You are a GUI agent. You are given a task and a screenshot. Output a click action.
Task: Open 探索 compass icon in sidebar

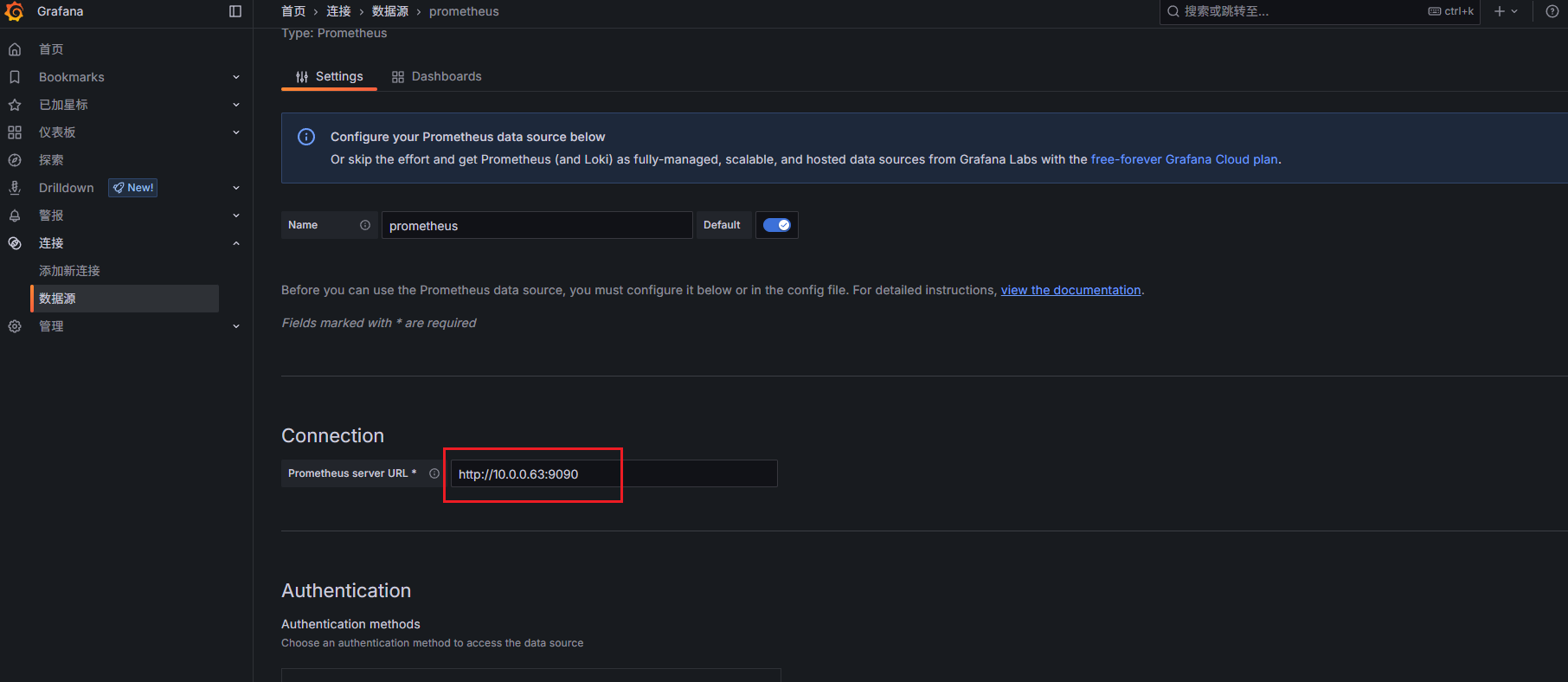pyautogui.click(x=15, y=160)
